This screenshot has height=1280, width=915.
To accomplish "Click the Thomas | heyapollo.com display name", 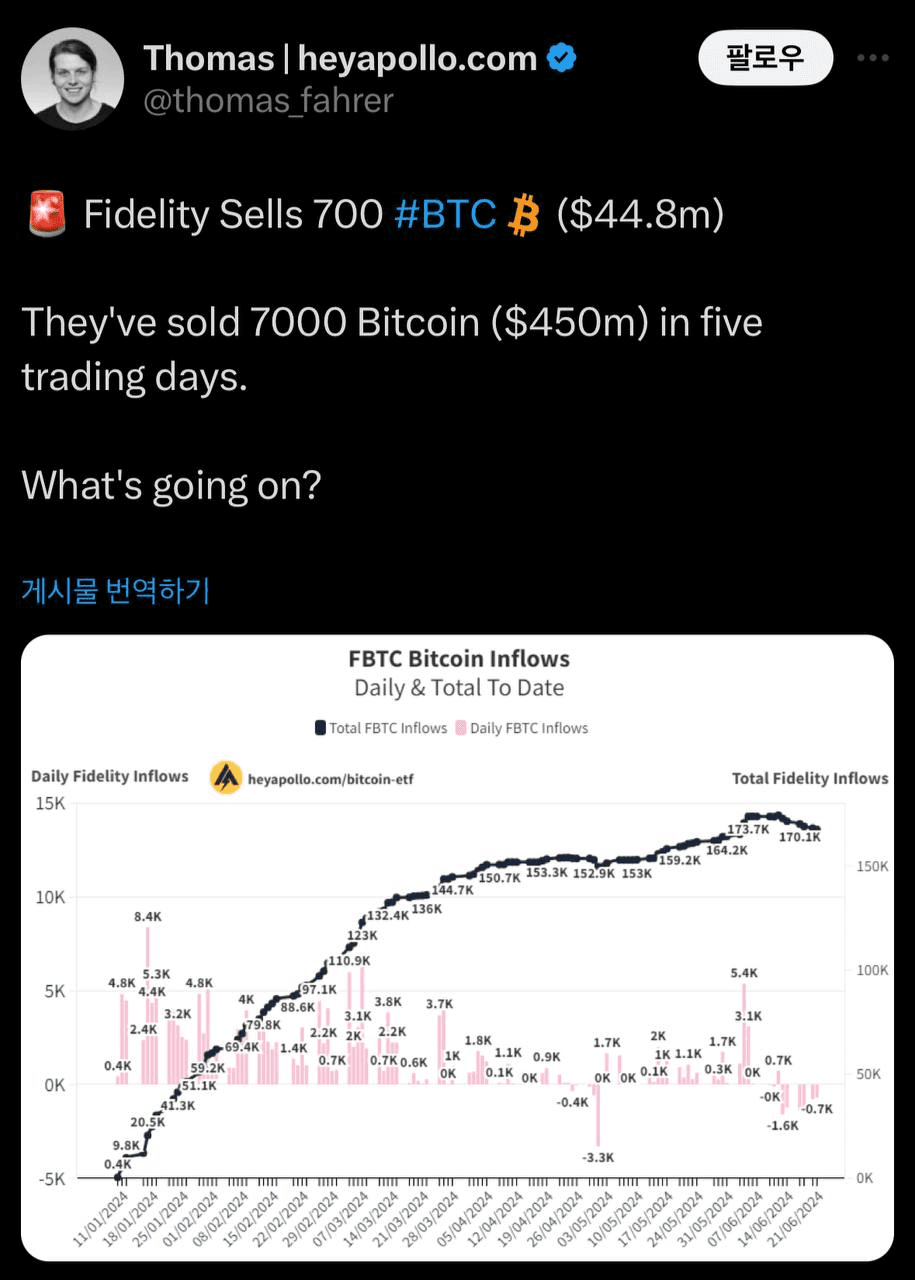I will pyautogui.click(x=341, y=59).
